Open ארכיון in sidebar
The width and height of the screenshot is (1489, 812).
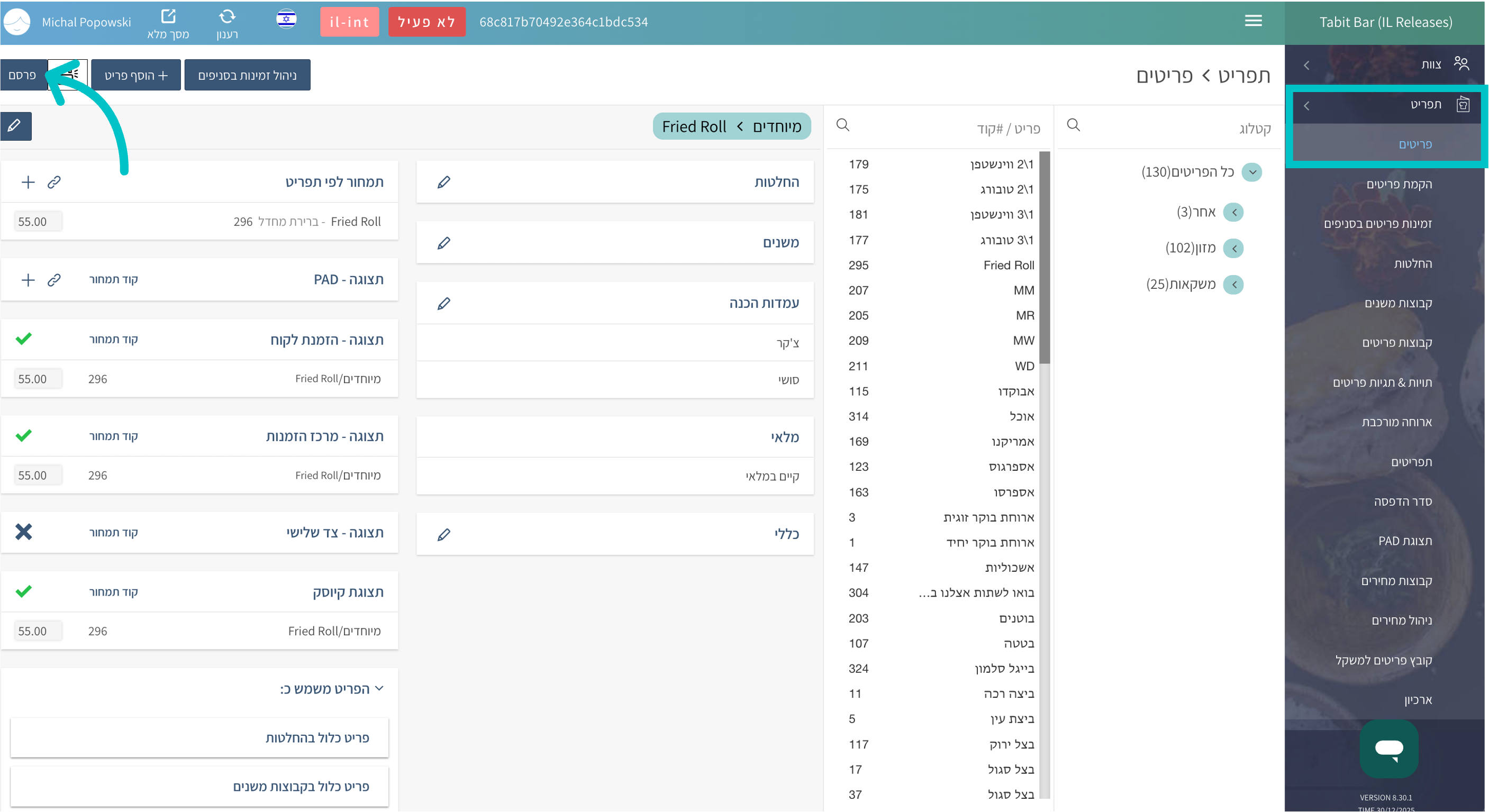pyautogui.click(x=1418, y=700)
